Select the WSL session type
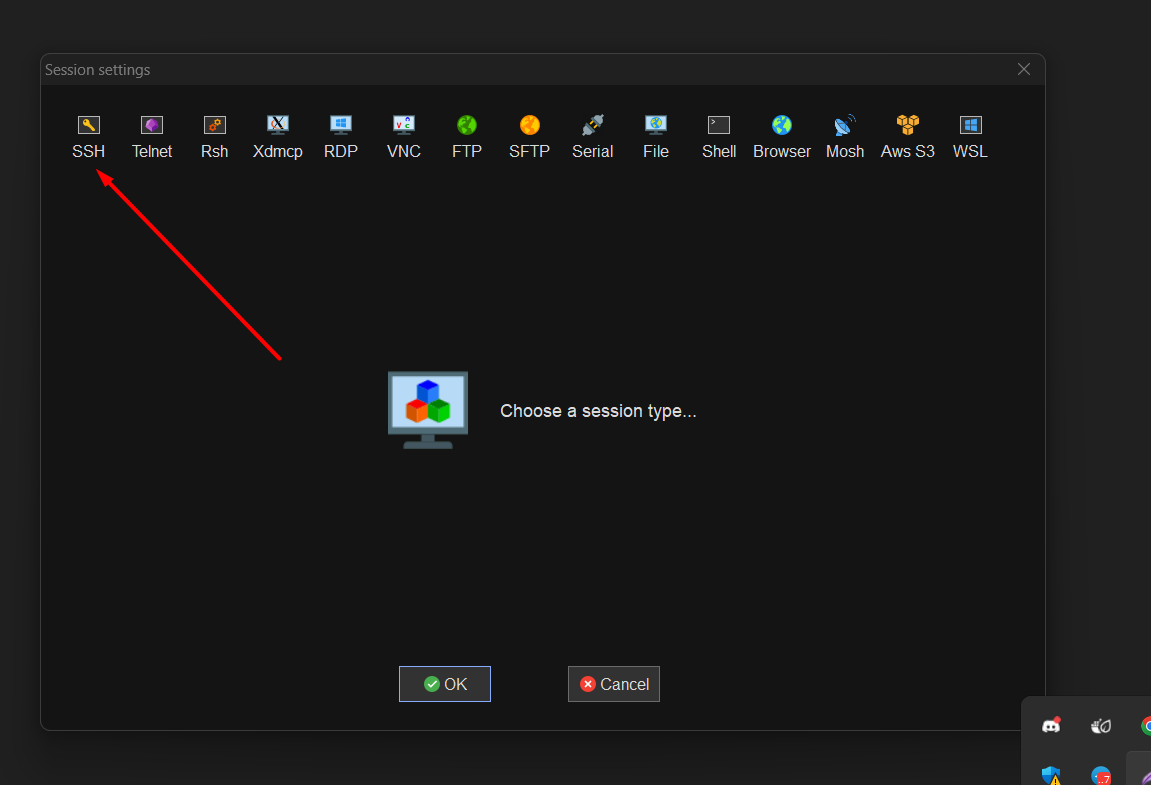 coord(970,137)
